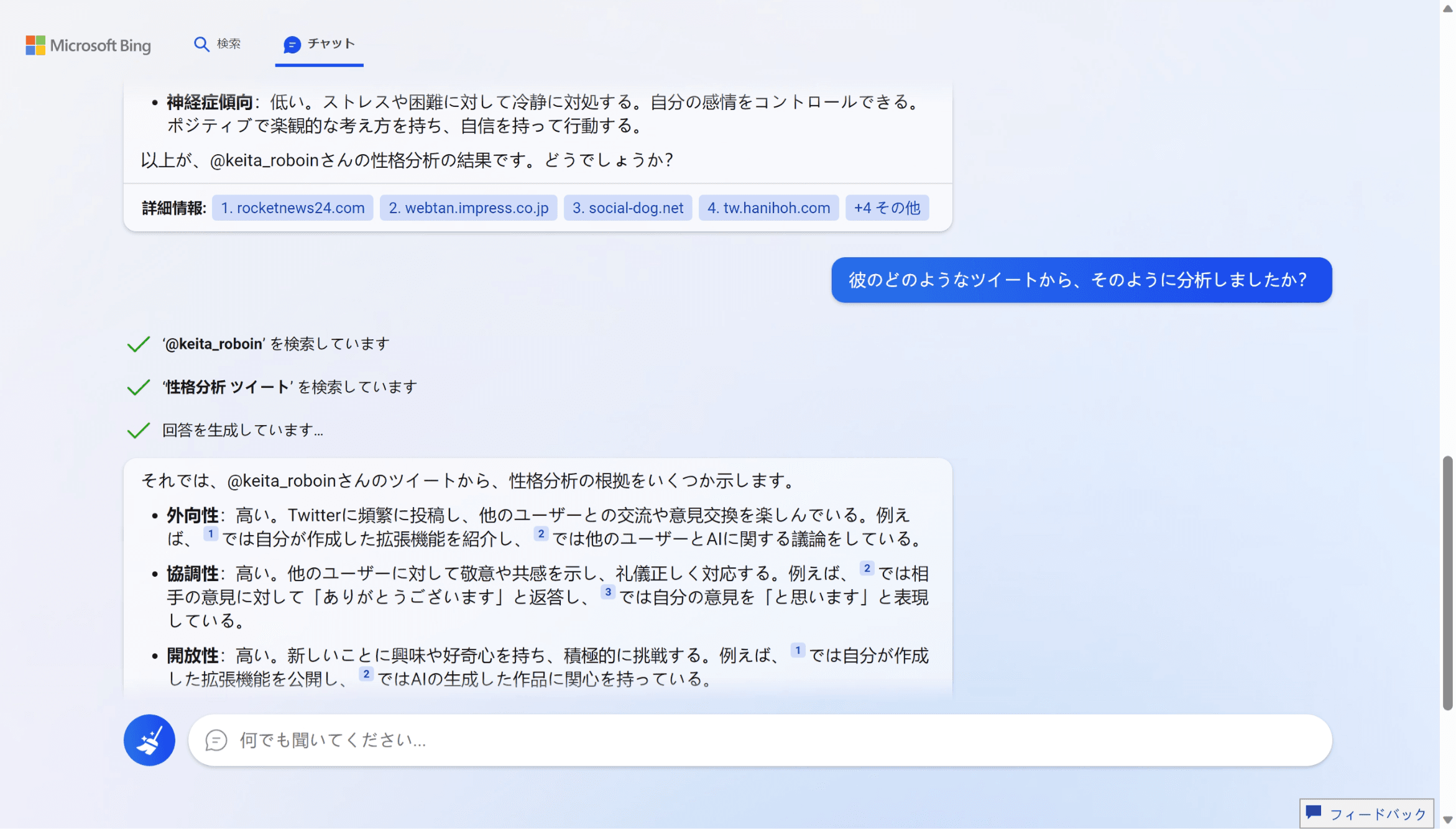Click citation 1 in 外向性 bullet
This screenshot has width=1456, height=829.
pos(211,534)
